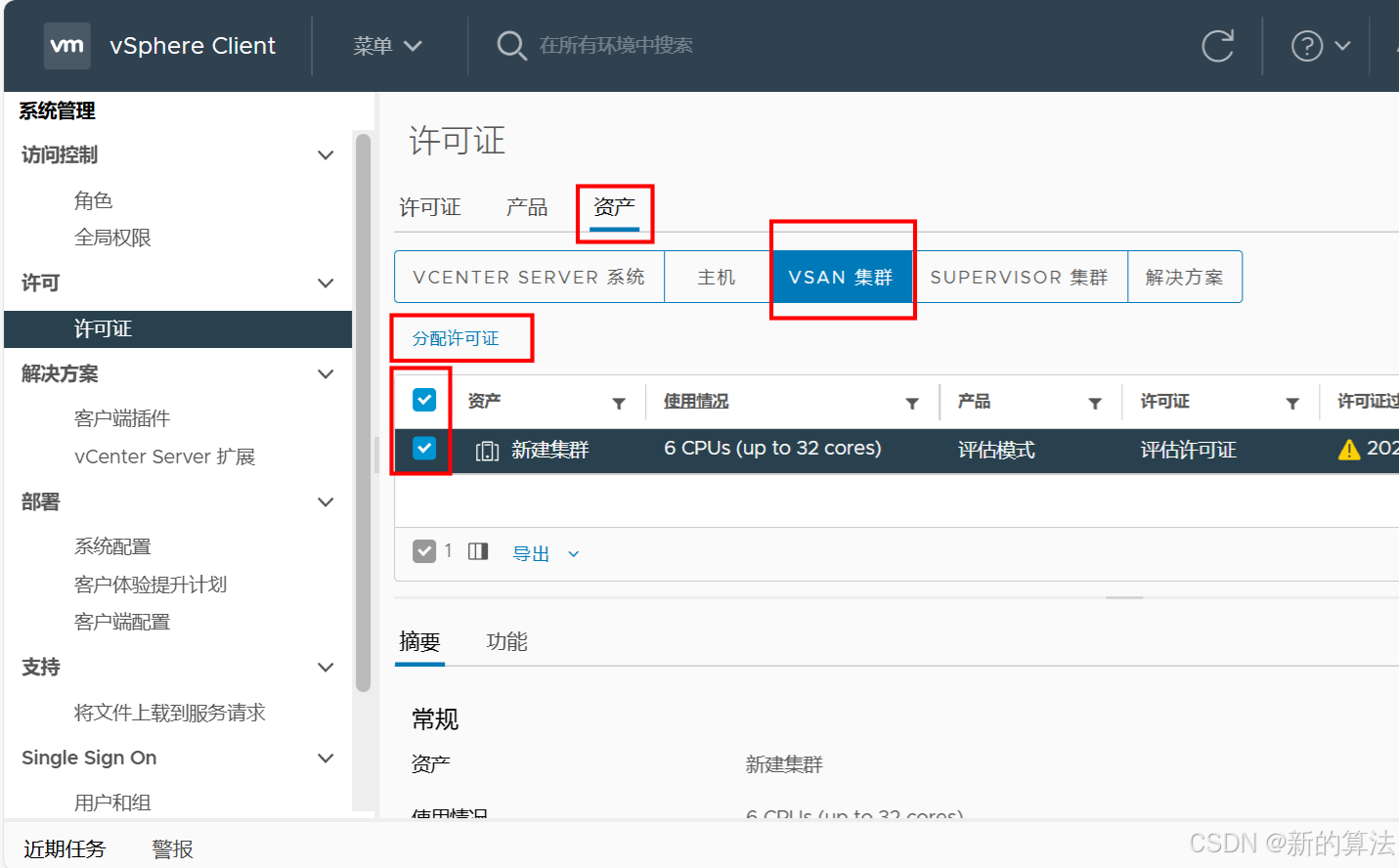The height and width of the screenshot is (868, 1399).
Task: Open 客户端配置 in sidebar
Action: pyautogui.click(x=122, y=623)
